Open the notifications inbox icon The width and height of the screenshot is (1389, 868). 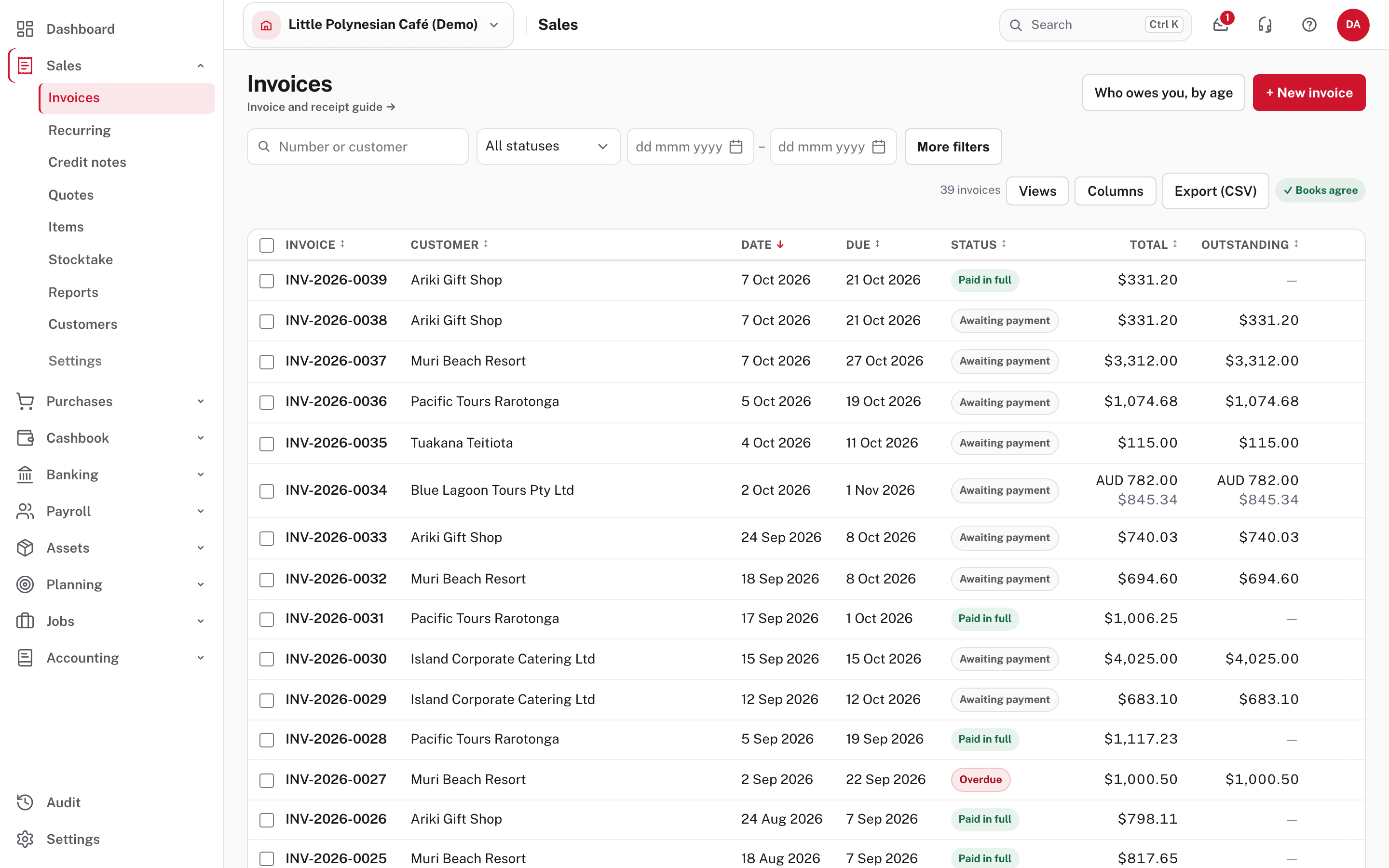(1221, 25)
